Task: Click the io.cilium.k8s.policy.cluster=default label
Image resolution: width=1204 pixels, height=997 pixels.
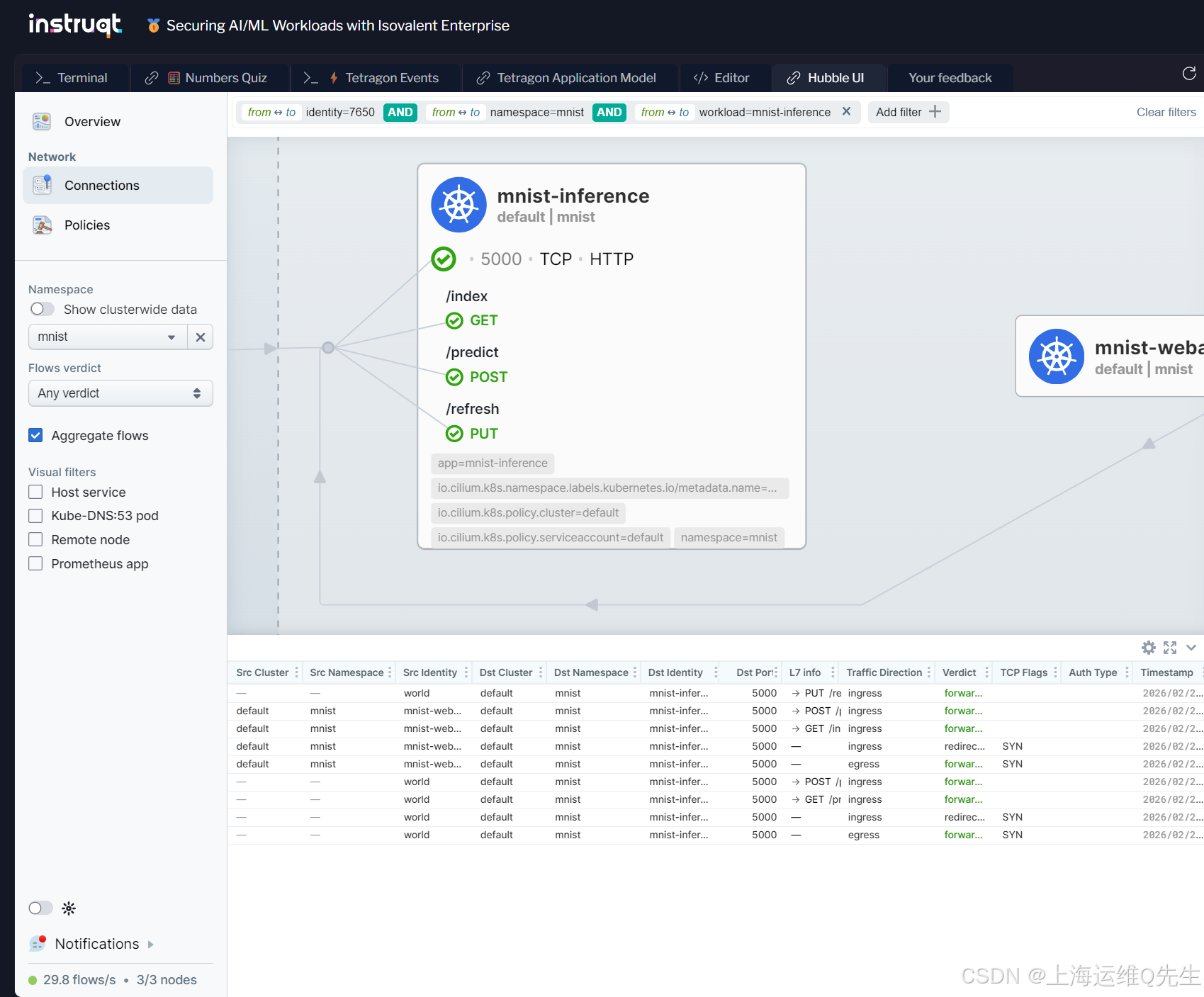Action: click(528, 513)
